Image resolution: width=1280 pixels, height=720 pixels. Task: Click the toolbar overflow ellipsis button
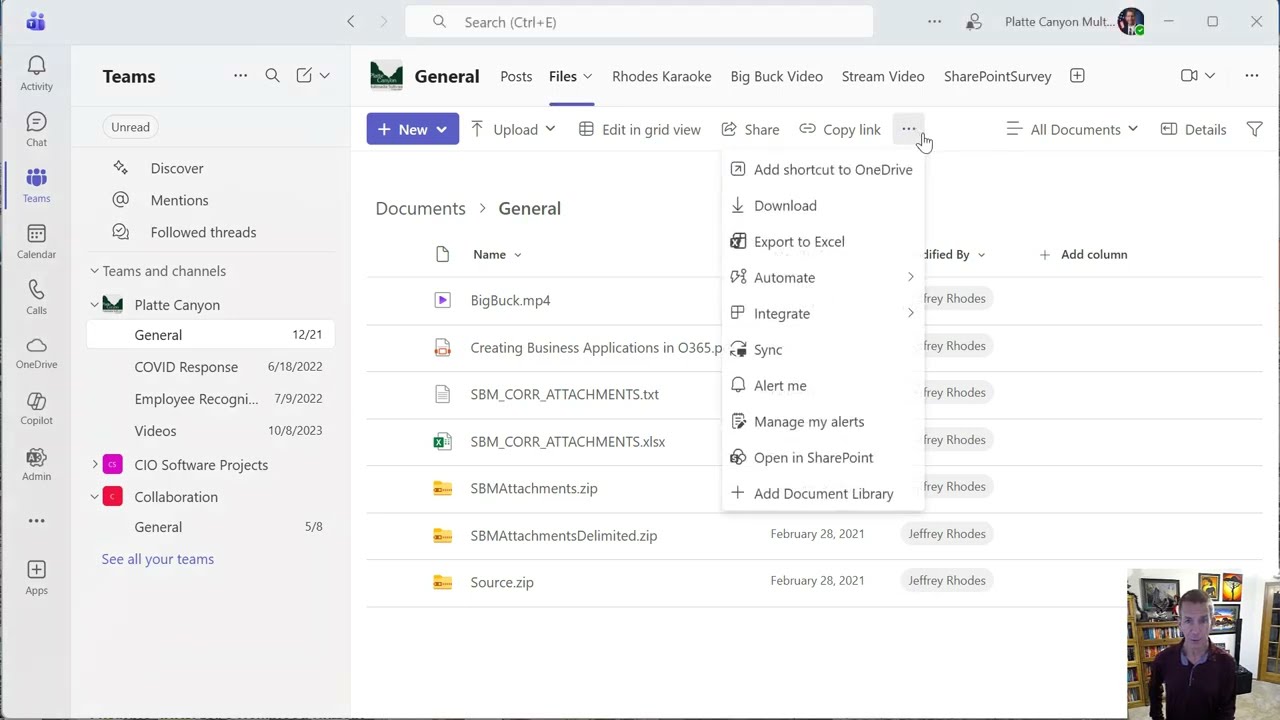click(x=908, y=129)
